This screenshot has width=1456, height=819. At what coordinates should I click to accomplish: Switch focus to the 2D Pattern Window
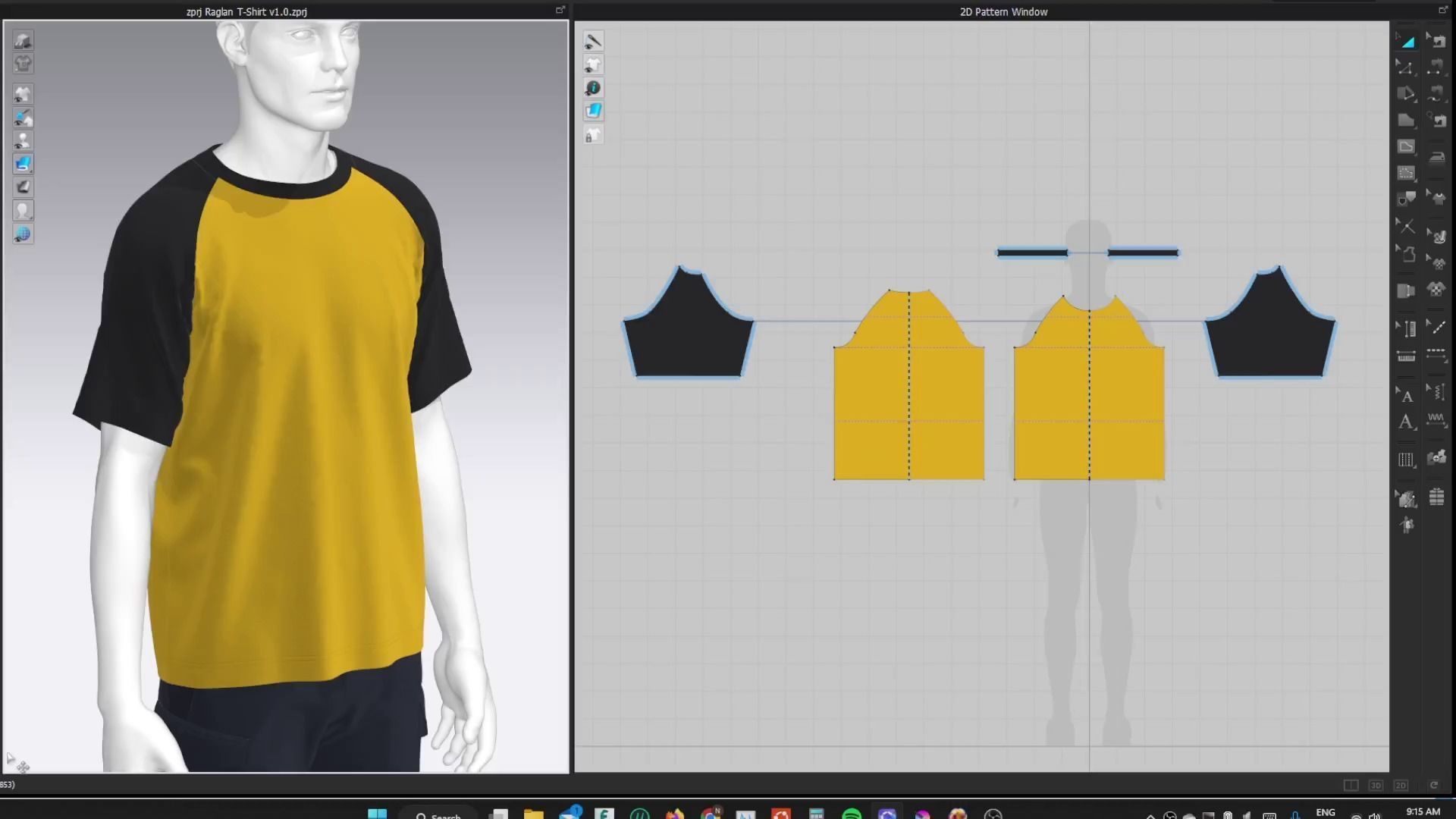(x=1001, y=11)
